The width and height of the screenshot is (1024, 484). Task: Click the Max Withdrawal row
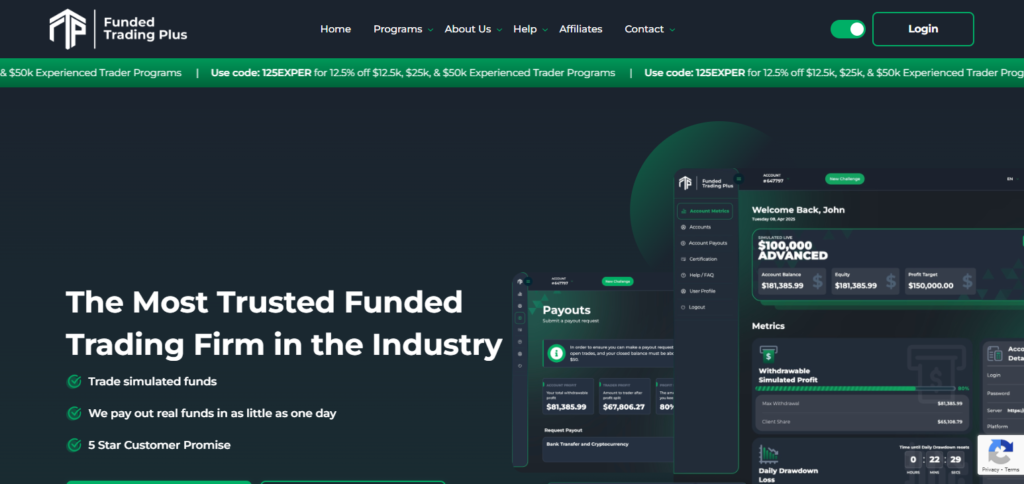(x=862, y=404)
